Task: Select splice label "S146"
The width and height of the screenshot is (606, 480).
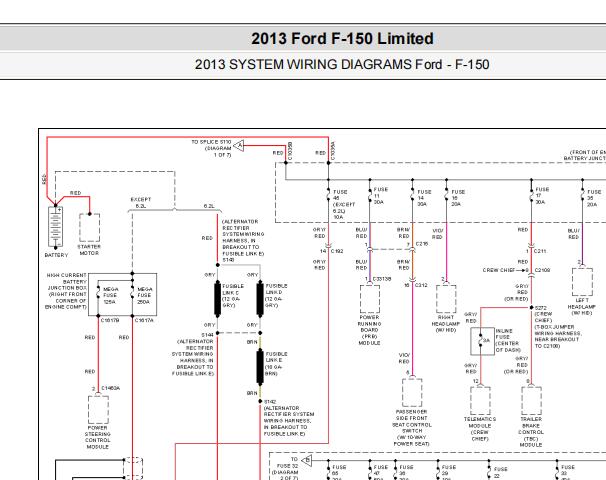Action: tap(228, 260)
